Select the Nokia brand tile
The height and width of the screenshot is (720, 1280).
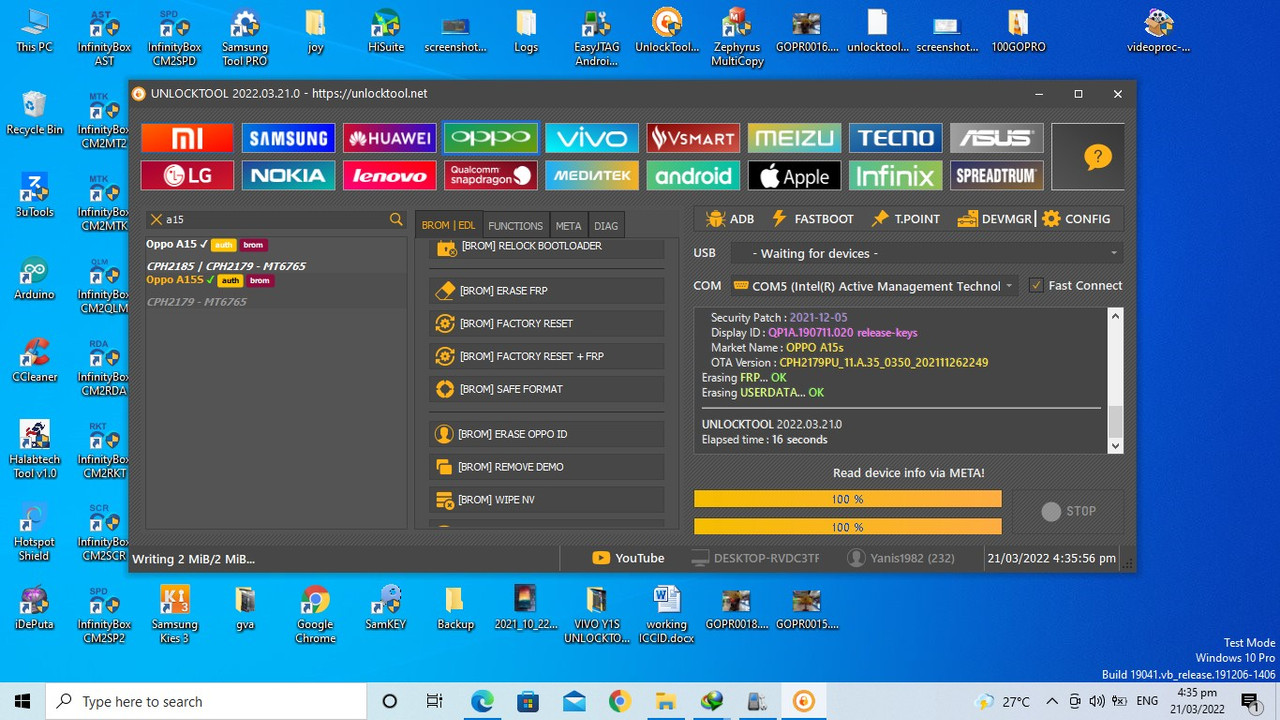point(288,176)
